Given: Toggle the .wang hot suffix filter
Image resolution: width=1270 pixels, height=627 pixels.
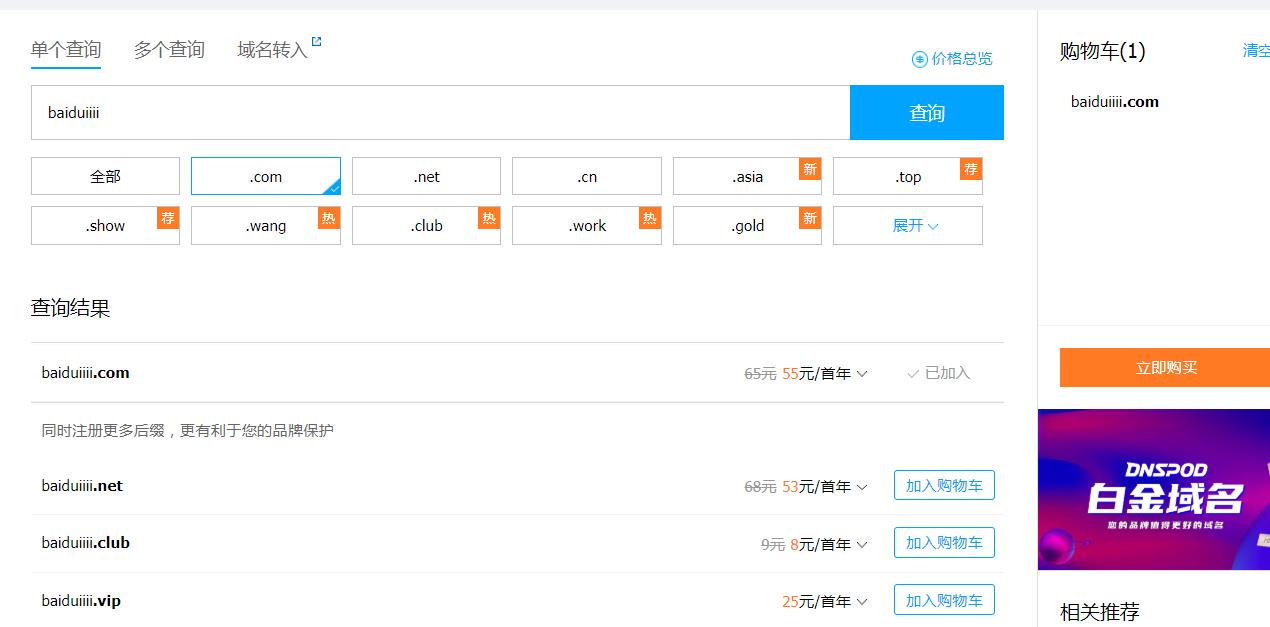Looking at the screenshot, I should click(265, 225).
